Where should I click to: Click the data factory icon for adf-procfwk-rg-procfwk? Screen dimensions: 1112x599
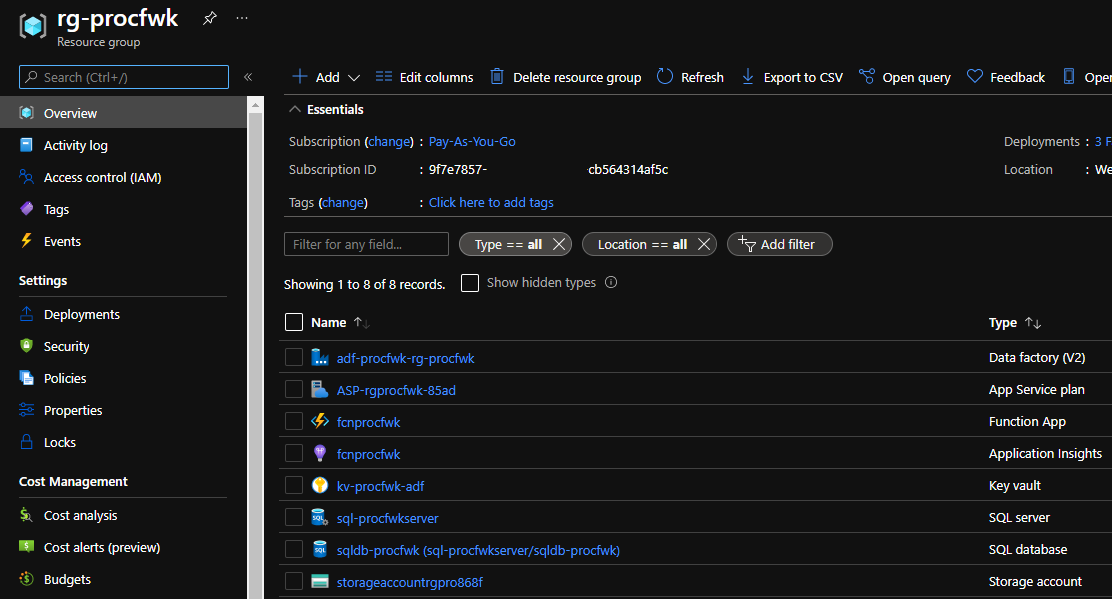[320, 357]
